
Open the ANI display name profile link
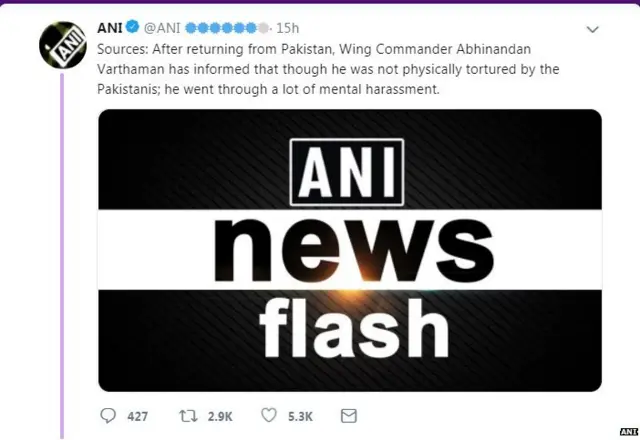click(x=109, y=28)
